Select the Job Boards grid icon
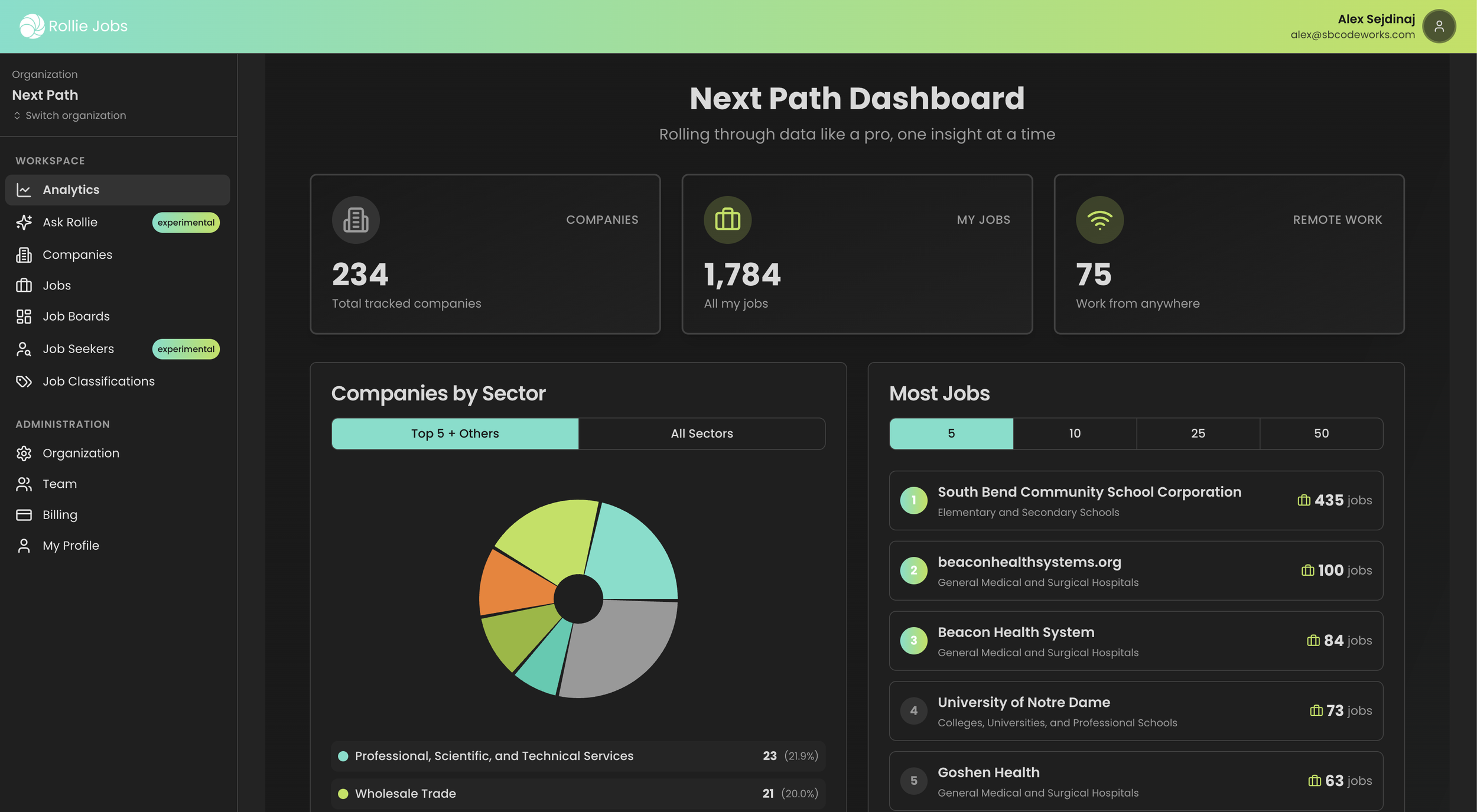Viewport: 1477px width, 812px height. (x=24, y=317)
